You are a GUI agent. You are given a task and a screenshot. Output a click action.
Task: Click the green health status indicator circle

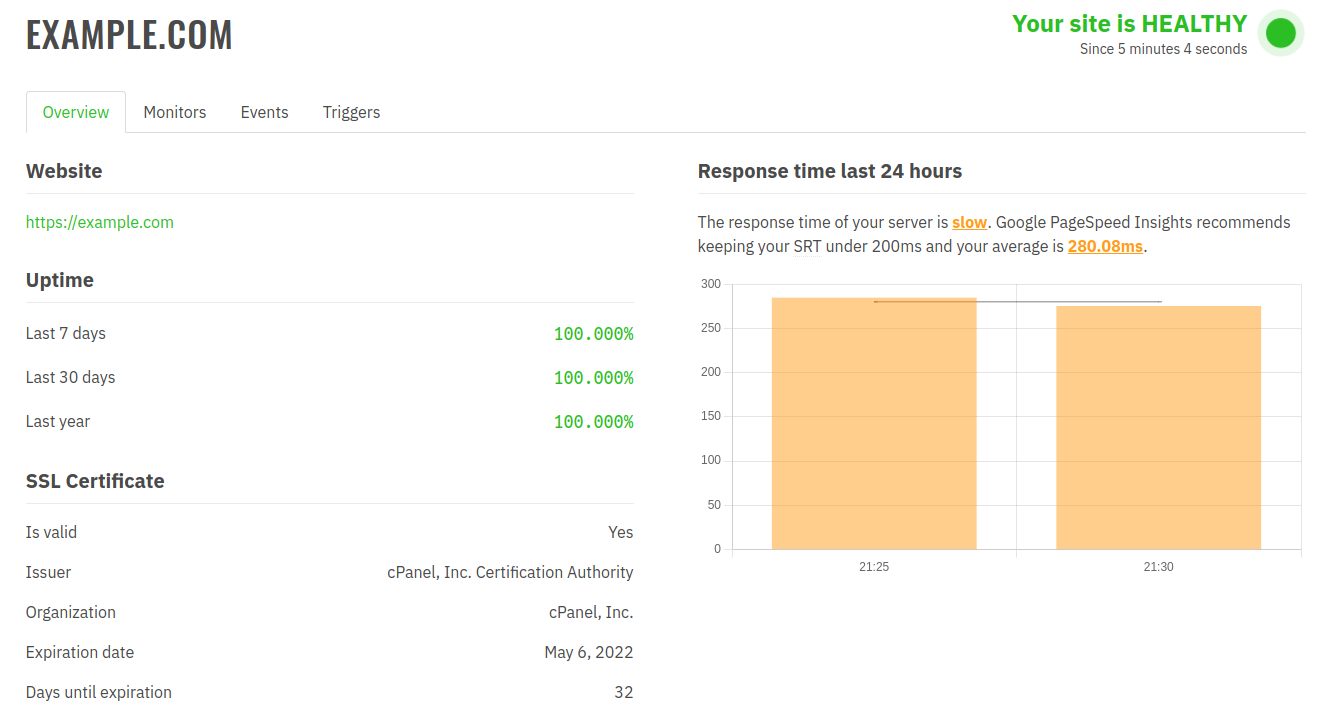1281,33
